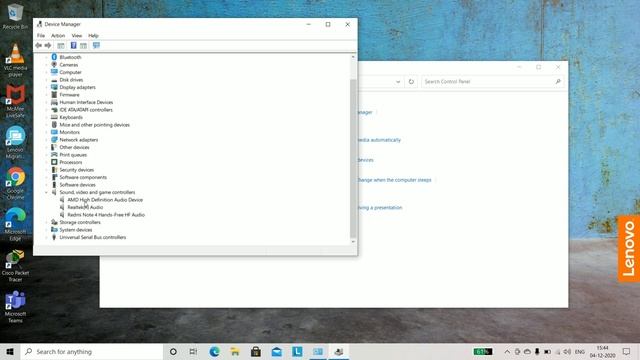Toggle the Show/Hide Action Pane toolbar icon

click(84, 45)
